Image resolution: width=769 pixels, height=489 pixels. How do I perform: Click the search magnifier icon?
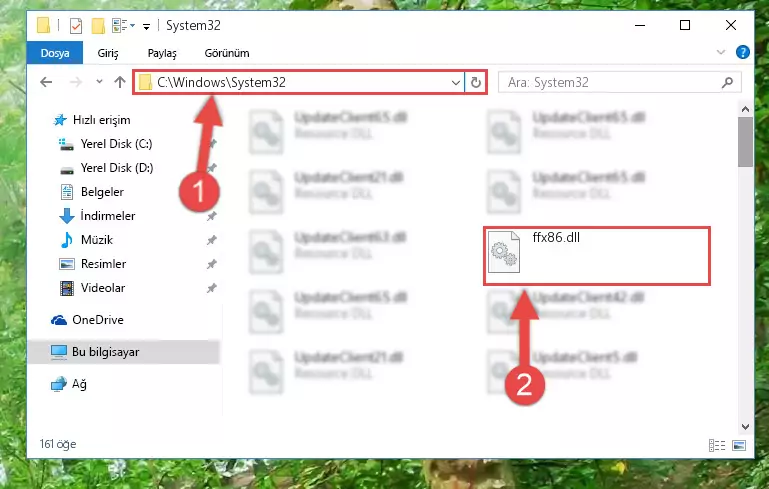[x=727, y=82]
